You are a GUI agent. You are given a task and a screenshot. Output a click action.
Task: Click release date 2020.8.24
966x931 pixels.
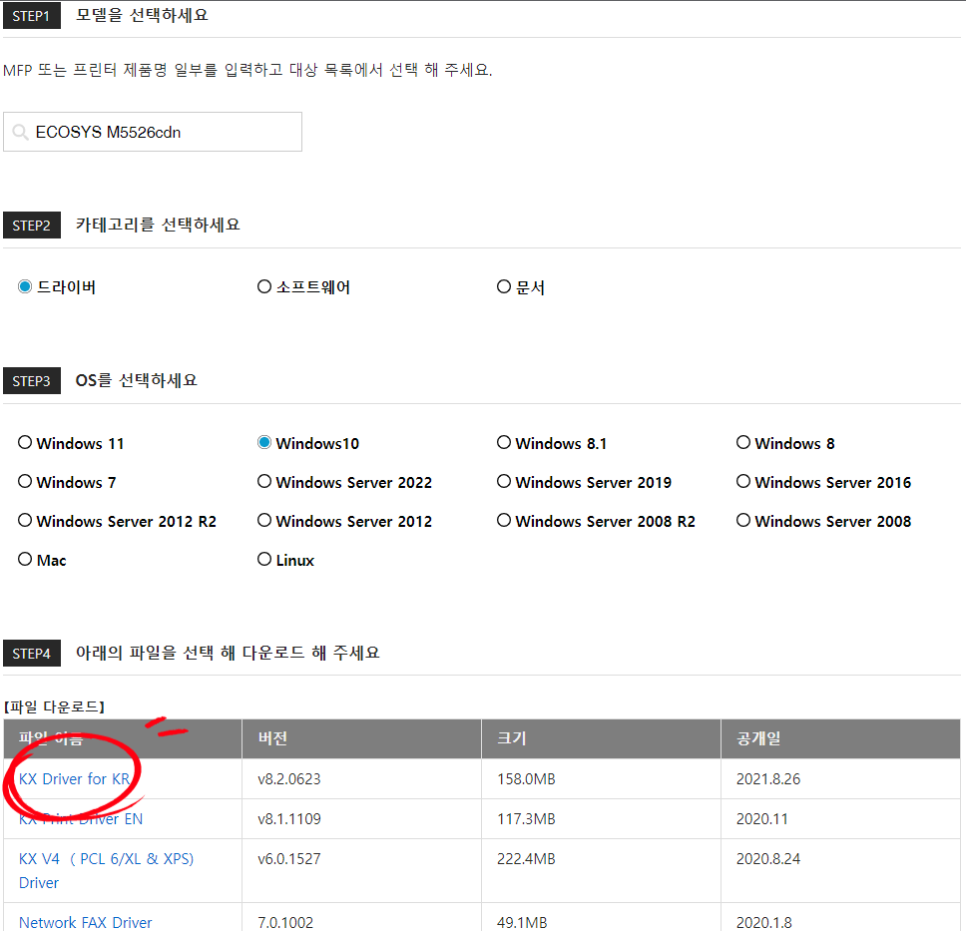[768, 859]
